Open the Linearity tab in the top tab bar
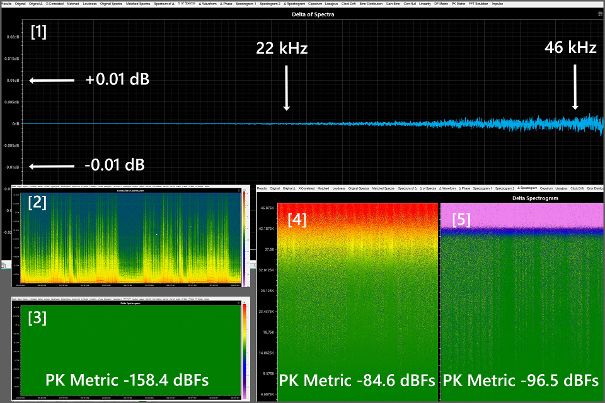Viewport: 605px width, 403px height. (425, 3)
